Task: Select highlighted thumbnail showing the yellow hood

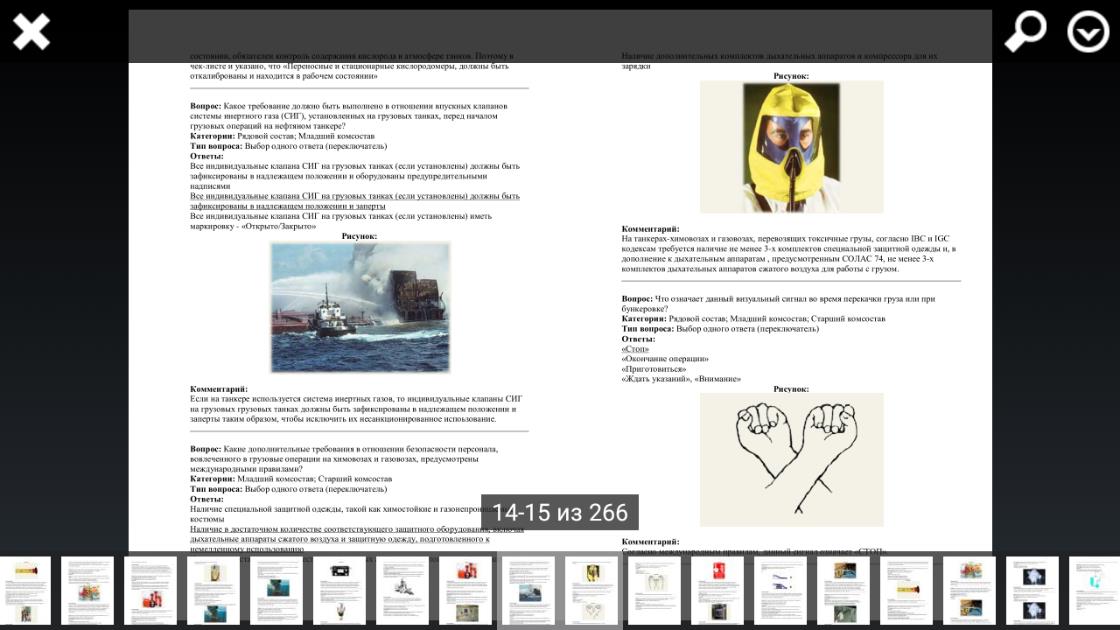Action: 592,591
